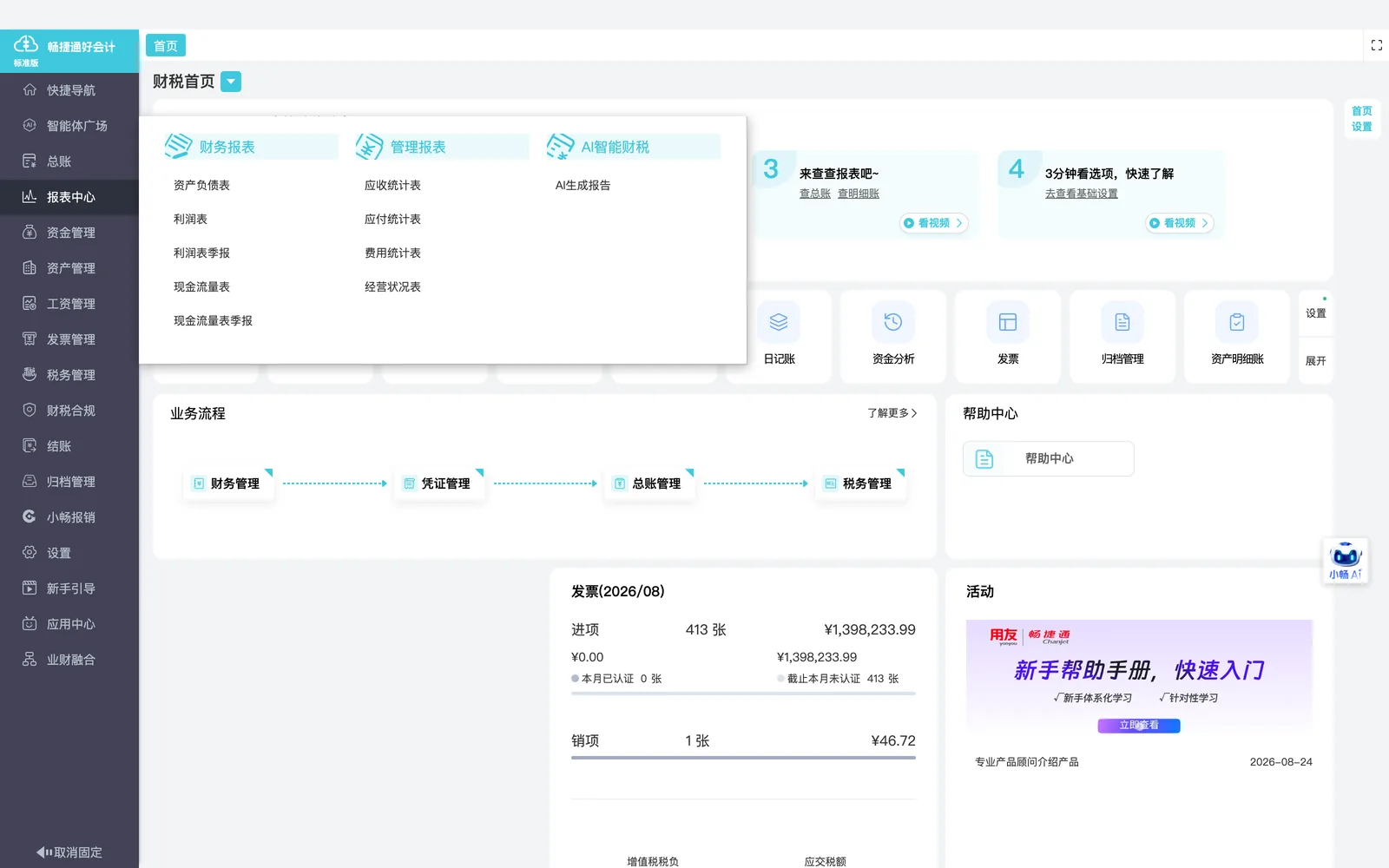Open 利润表季报 from 财务报表
The height and width of the screenshot is (868, 1389).
[201, 253]
